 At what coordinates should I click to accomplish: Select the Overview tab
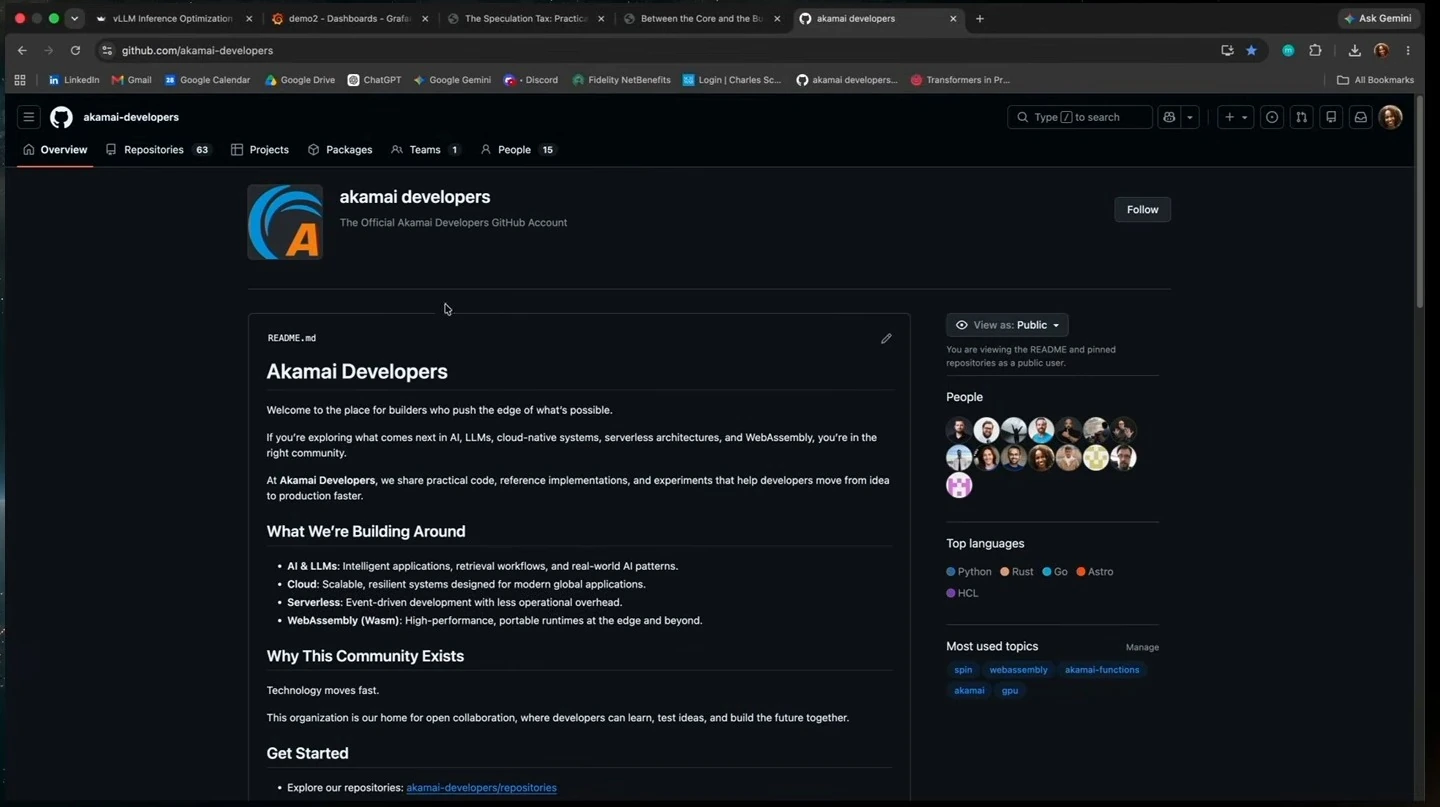tap(55, 150)
